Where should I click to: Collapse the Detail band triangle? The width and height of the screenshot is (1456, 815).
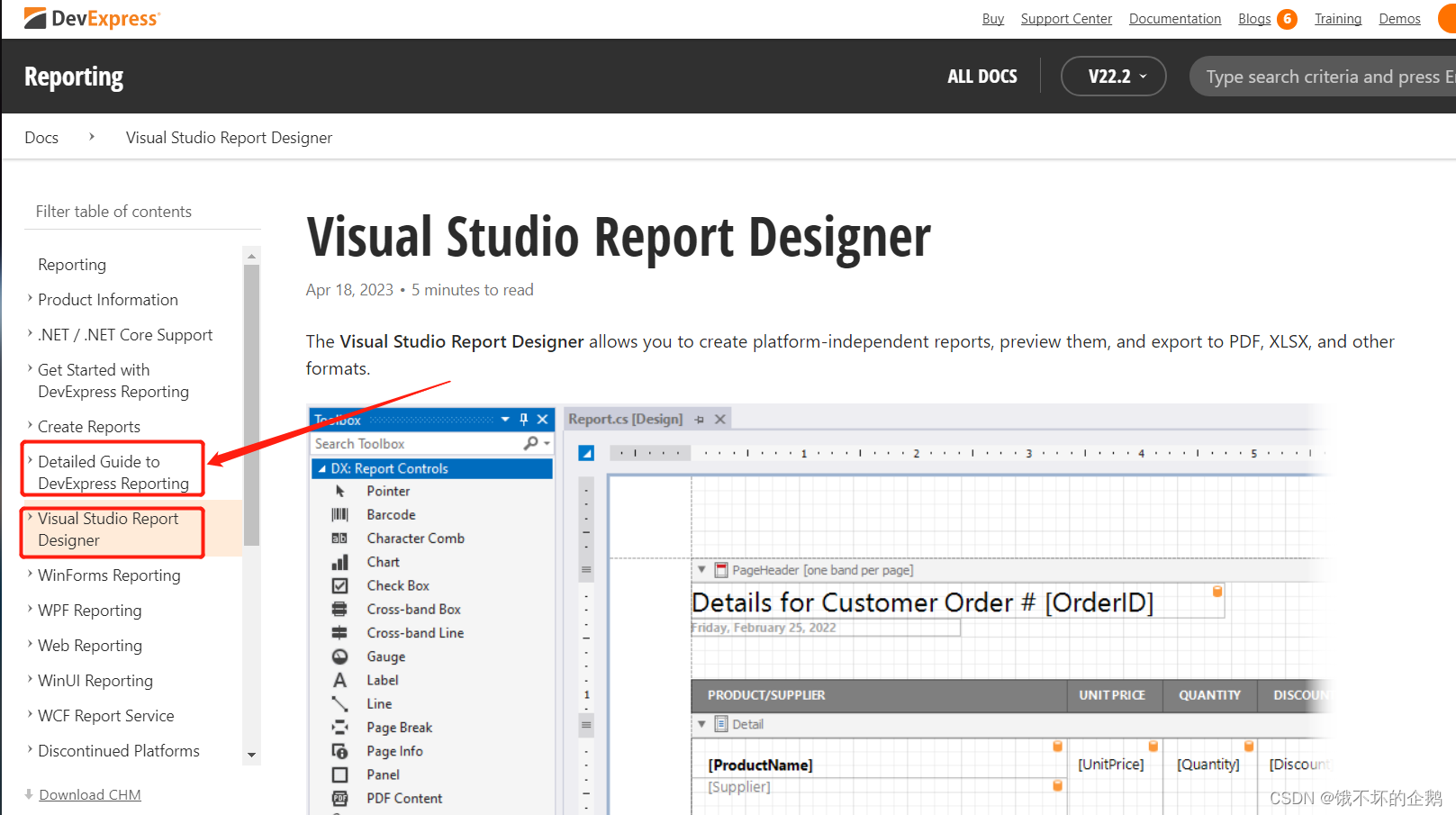(x=701, y=723)
